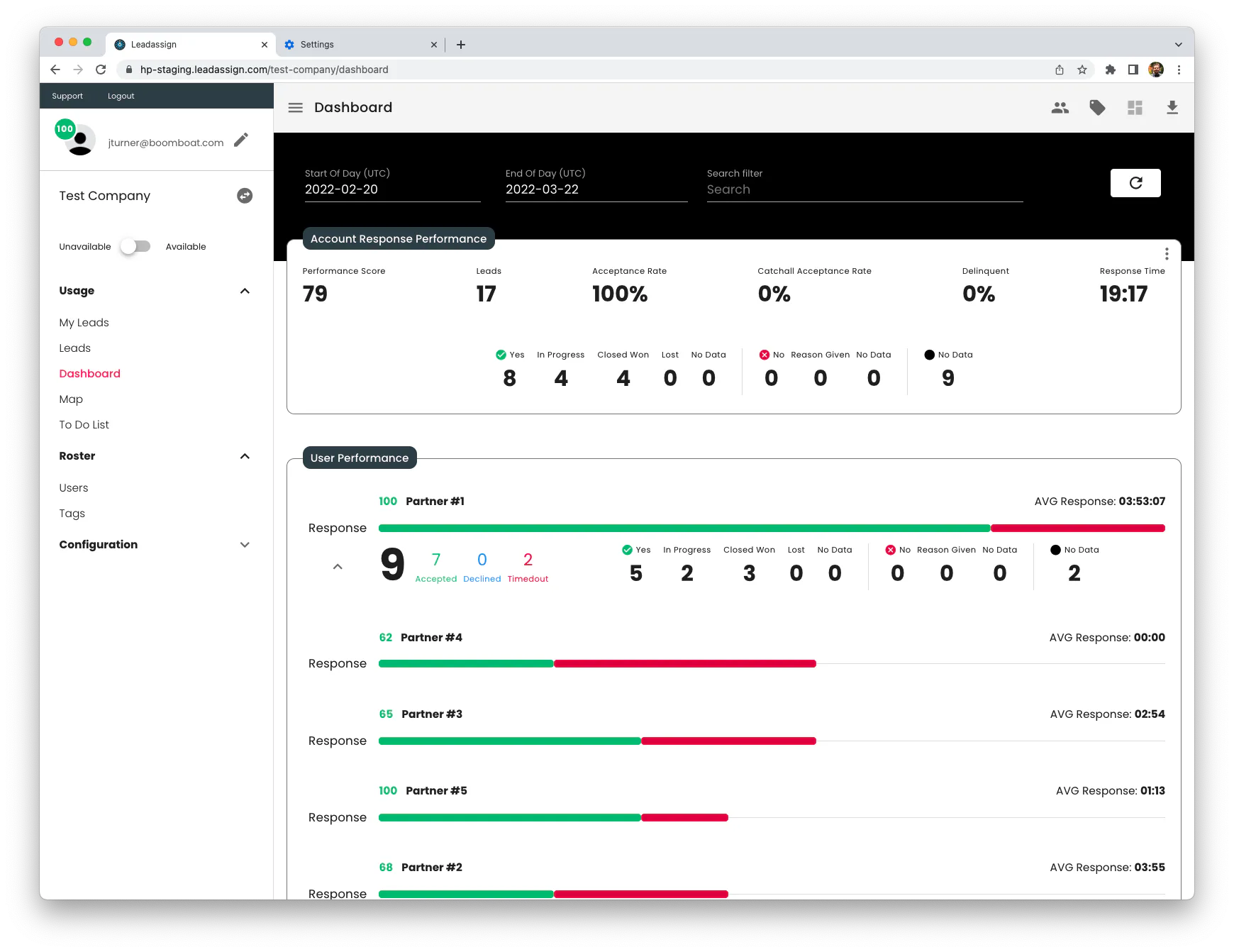Bookmark this page with star icon
1234x952 pixels.
(x=1082, y=70)
